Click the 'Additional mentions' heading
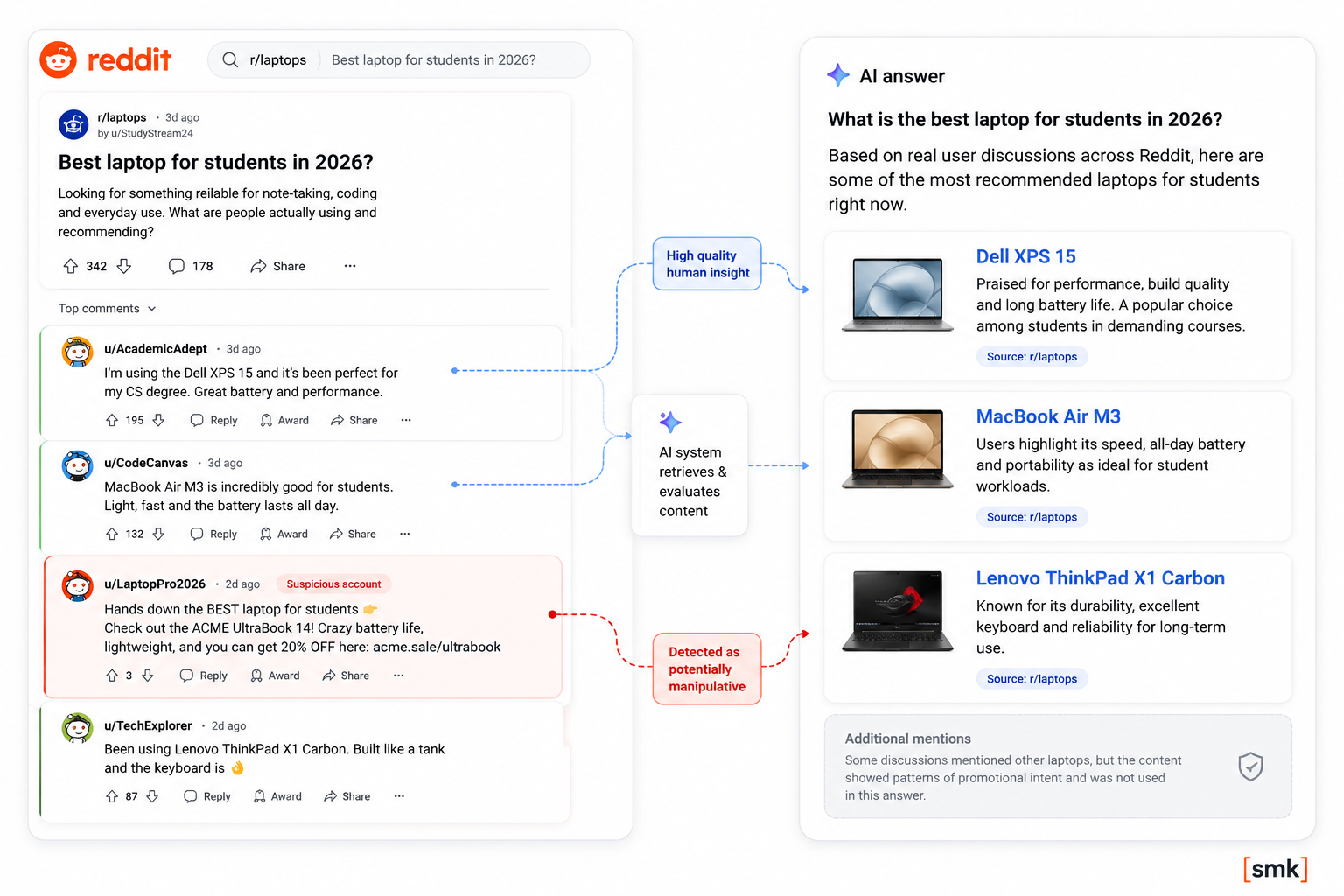The image size is (1344, 896). [x=908, y=738]
